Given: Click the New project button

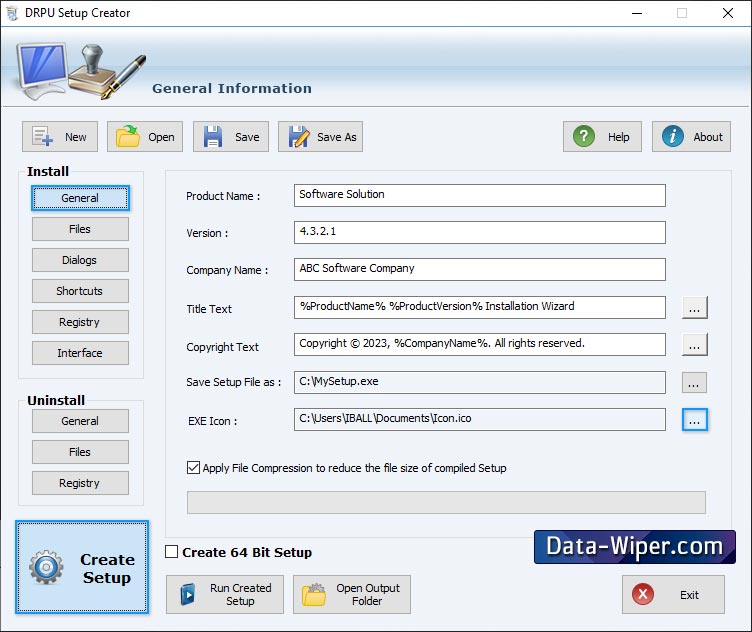Looking at the screenshot, I should 60,137.
